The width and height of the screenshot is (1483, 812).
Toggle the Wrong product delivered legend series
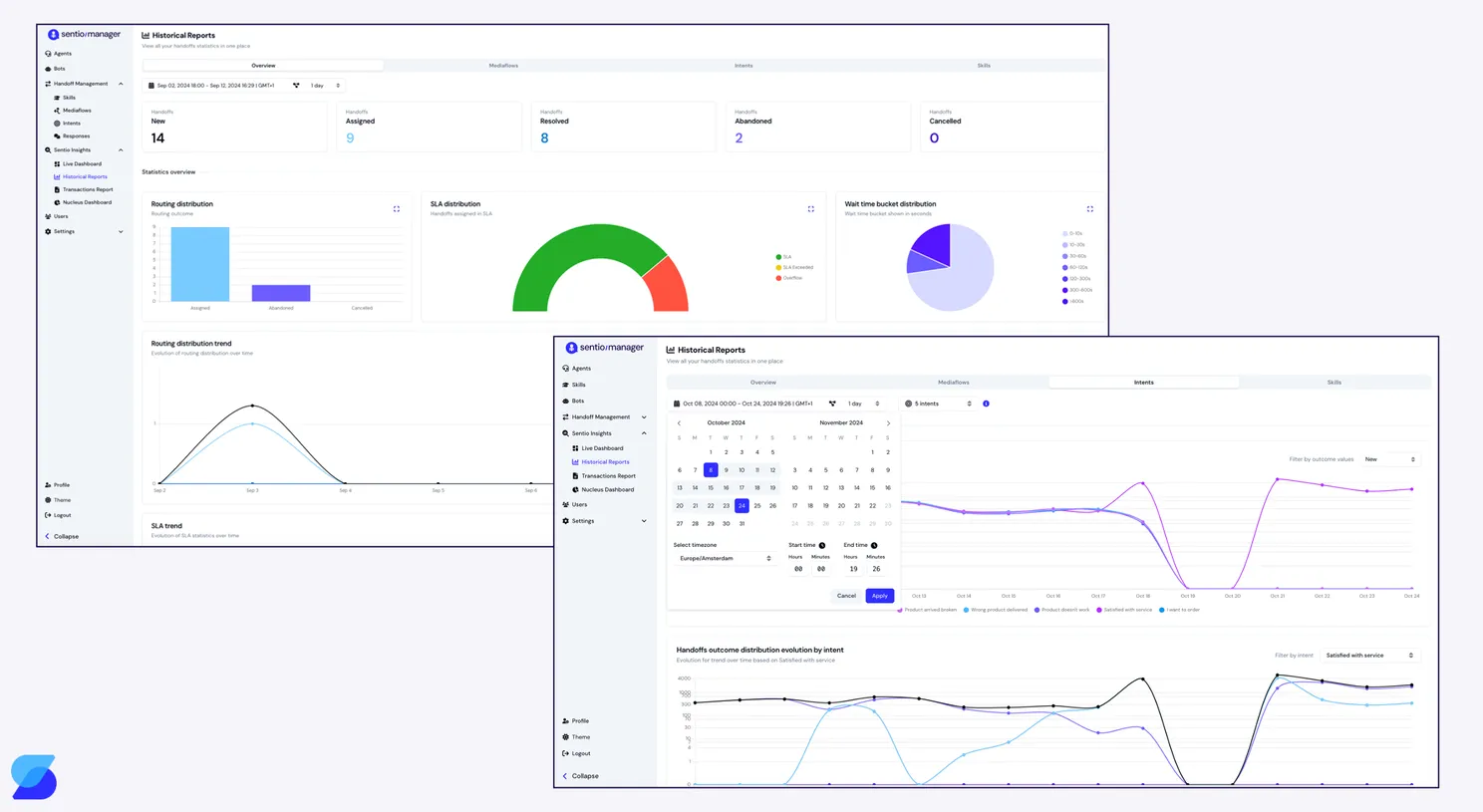tap(996, 610)
